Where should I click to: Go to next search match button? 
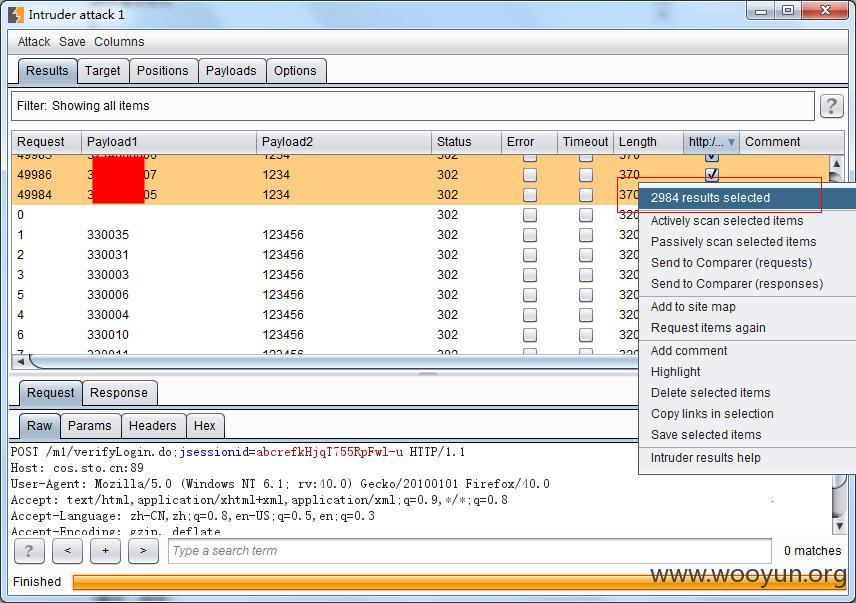[143, 551]
